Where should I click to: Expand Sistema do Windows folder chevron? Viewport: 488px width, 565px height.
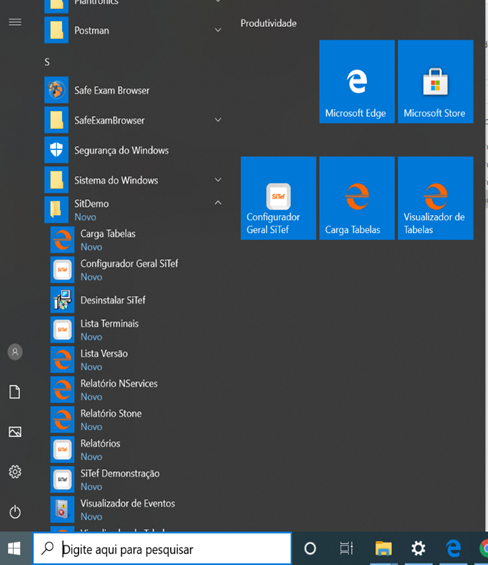click(x=218, y=179)
